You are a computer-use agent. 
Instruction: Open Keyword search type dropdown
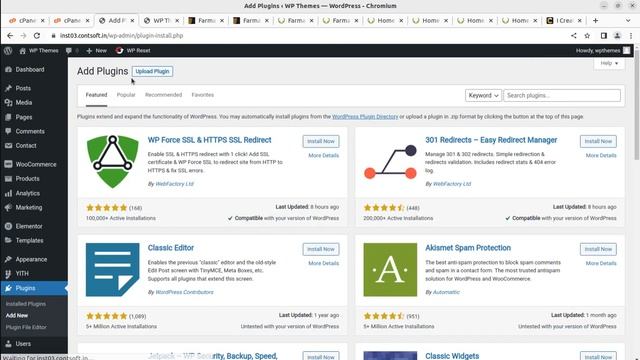coord(483,96)
